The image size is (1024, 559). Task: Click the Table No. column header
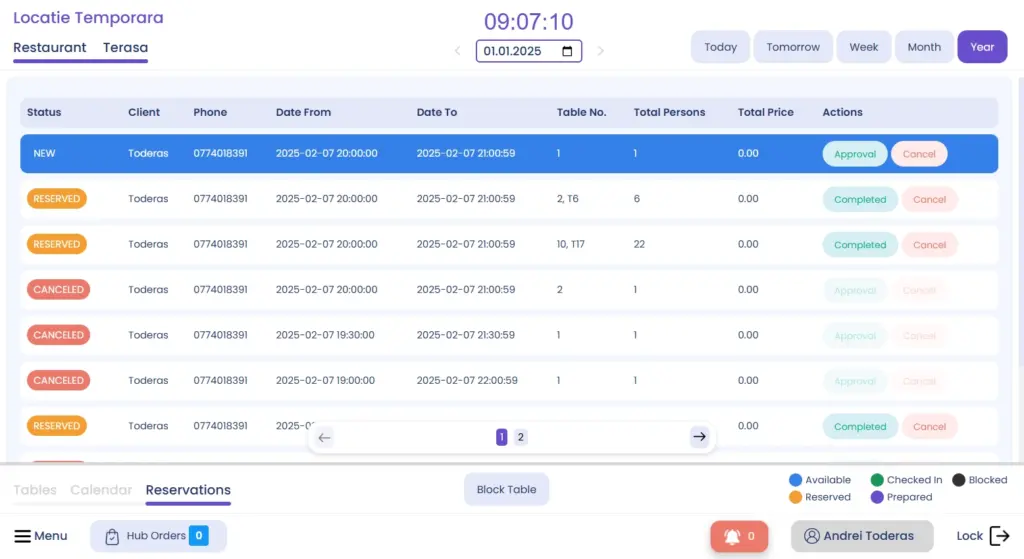(581, 112)
